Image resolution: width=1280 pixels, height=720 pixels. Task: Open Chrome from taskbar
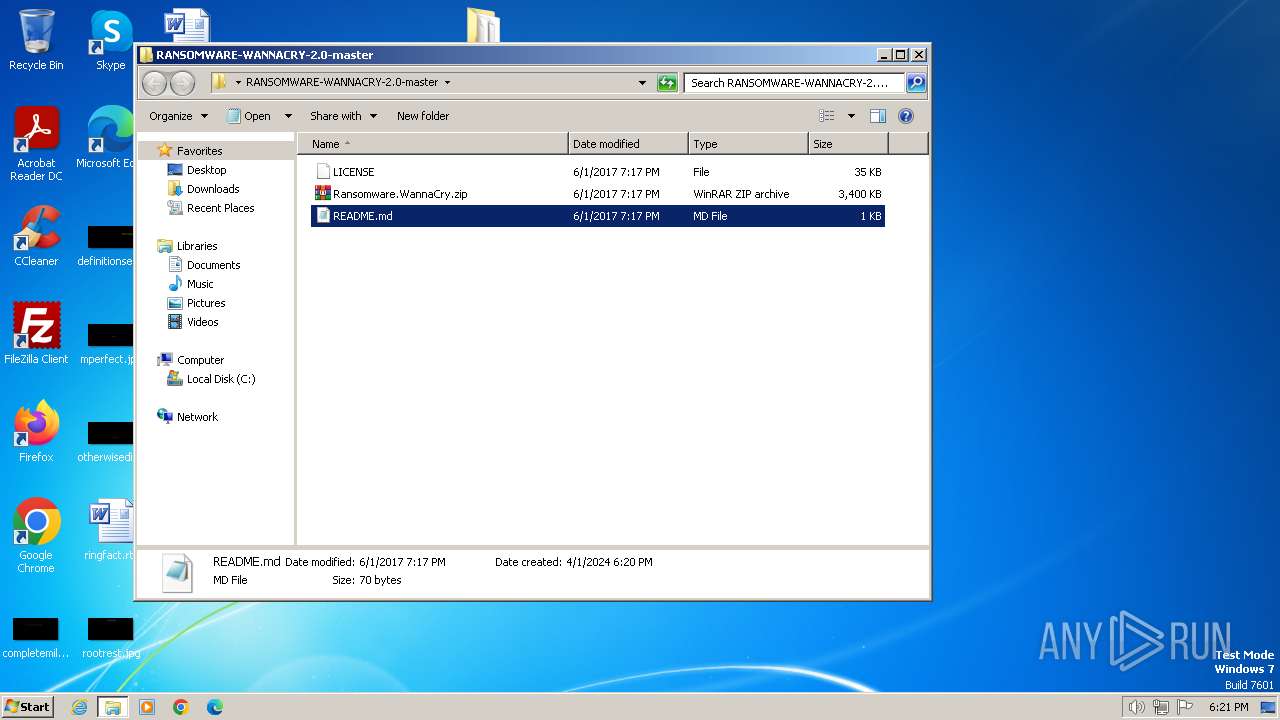181,707
